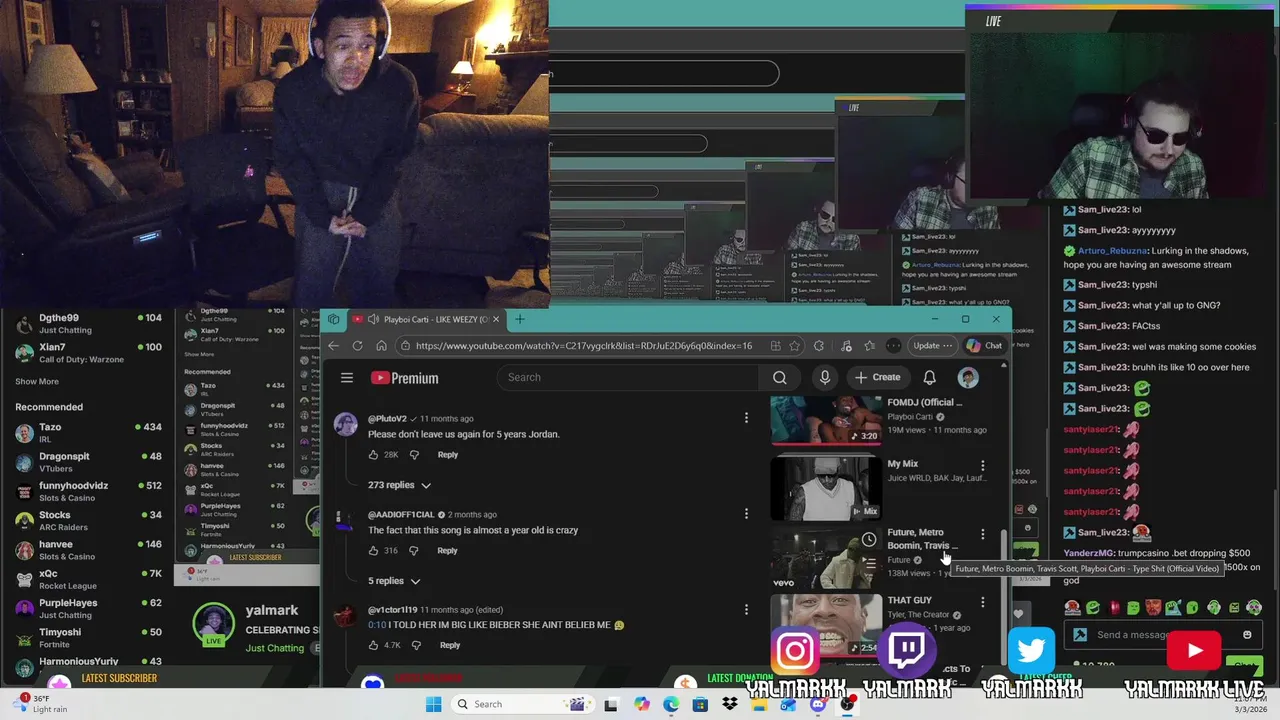Open YouTube notifications bell
This screenshot has height=720, width=1280.
pyautogui.click(x=929, y=377)
